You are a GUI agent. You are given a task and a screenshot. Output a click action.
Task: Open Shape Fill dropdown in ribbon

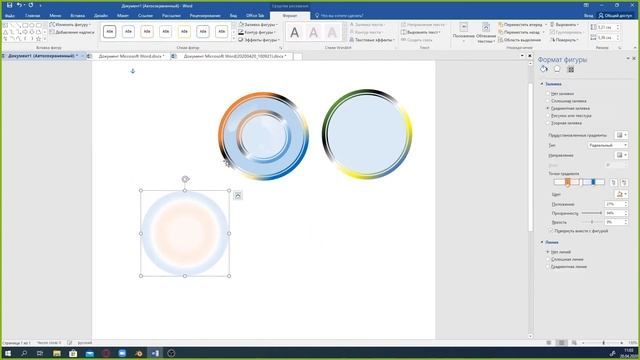click(258, 24)
